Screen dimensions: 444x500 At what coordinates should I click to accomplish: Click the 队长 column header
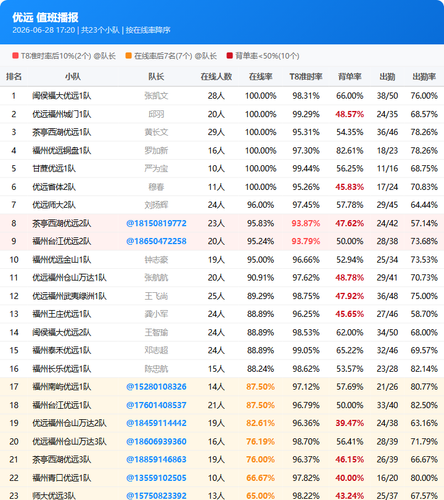click(x=156, y=77)
